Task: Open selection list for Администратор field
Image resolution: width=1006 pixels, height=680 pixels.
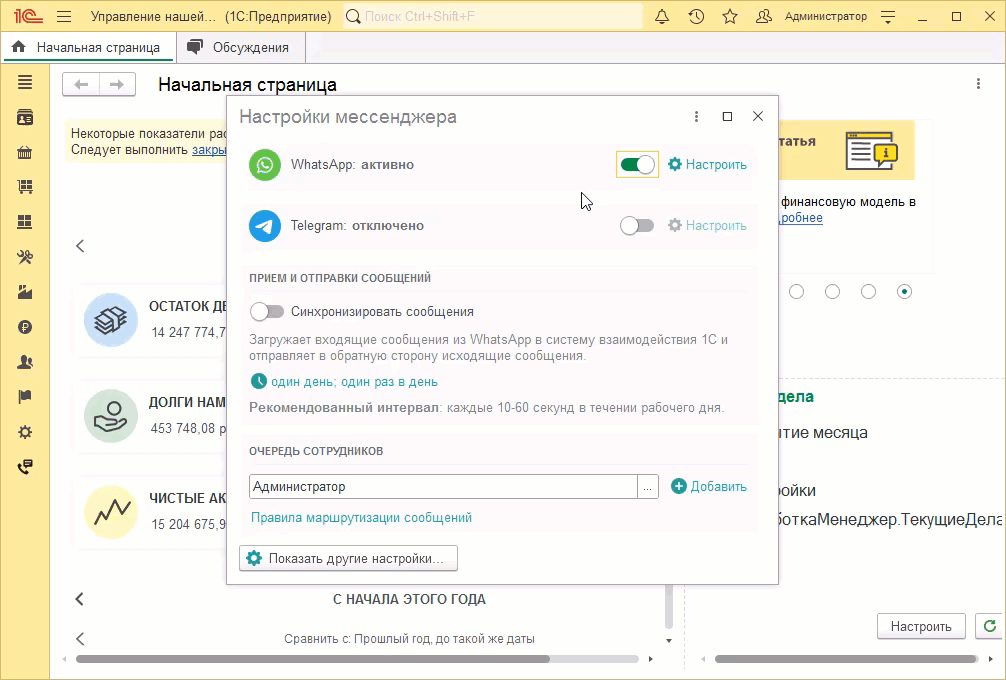Action: tap(648, 487)
